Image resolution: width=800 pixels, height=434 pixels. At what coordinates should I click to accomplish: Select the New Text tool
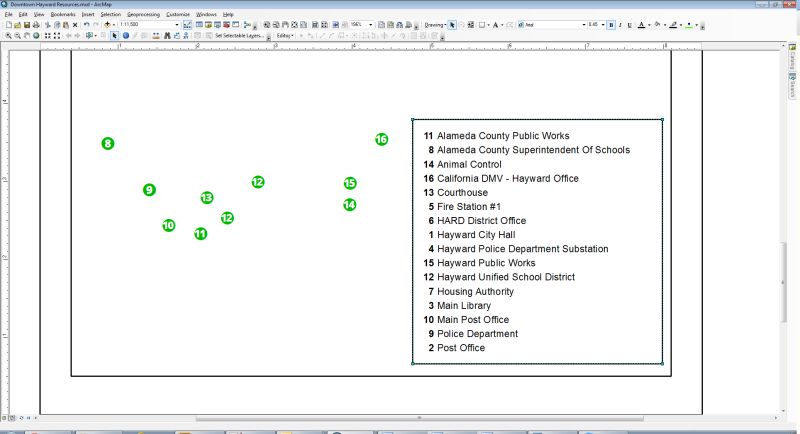pos(495,24)
